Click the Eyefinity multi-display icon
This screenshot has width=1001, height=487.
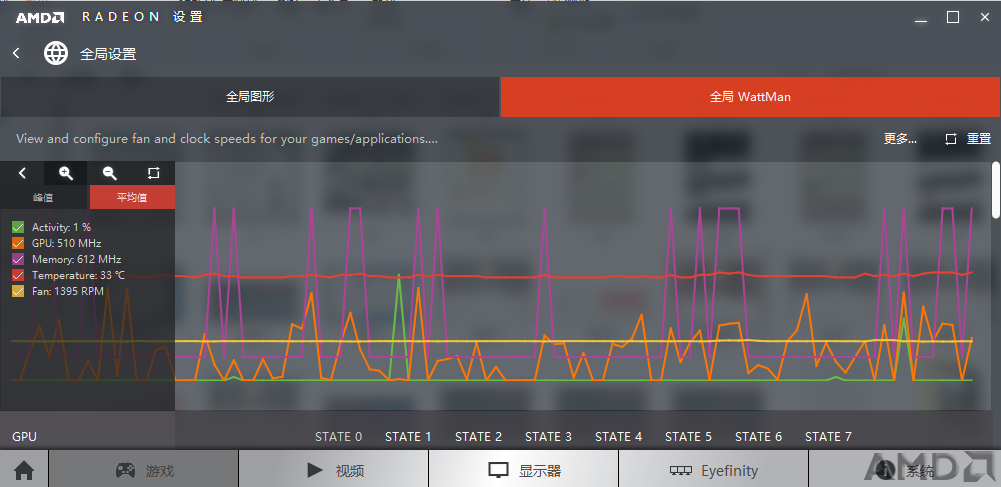pos(681,471)
